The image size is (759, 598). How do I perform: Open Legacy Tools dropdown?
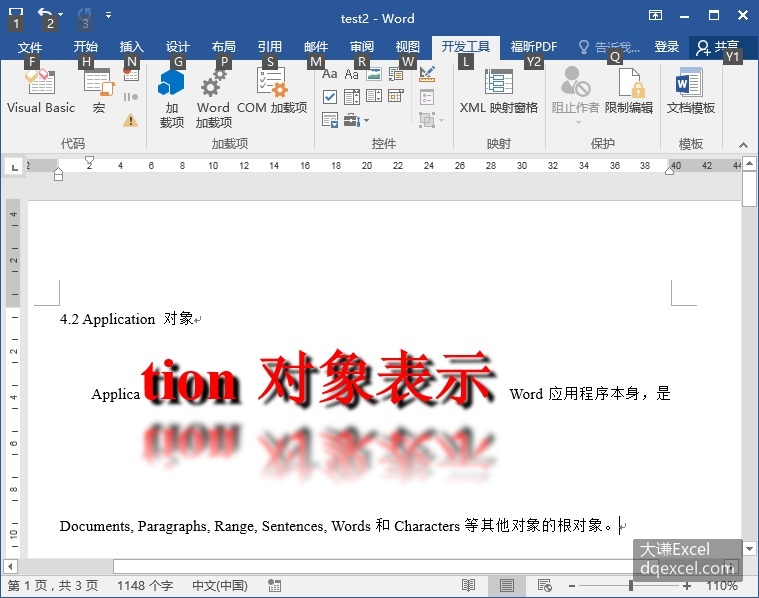(357, 120)
